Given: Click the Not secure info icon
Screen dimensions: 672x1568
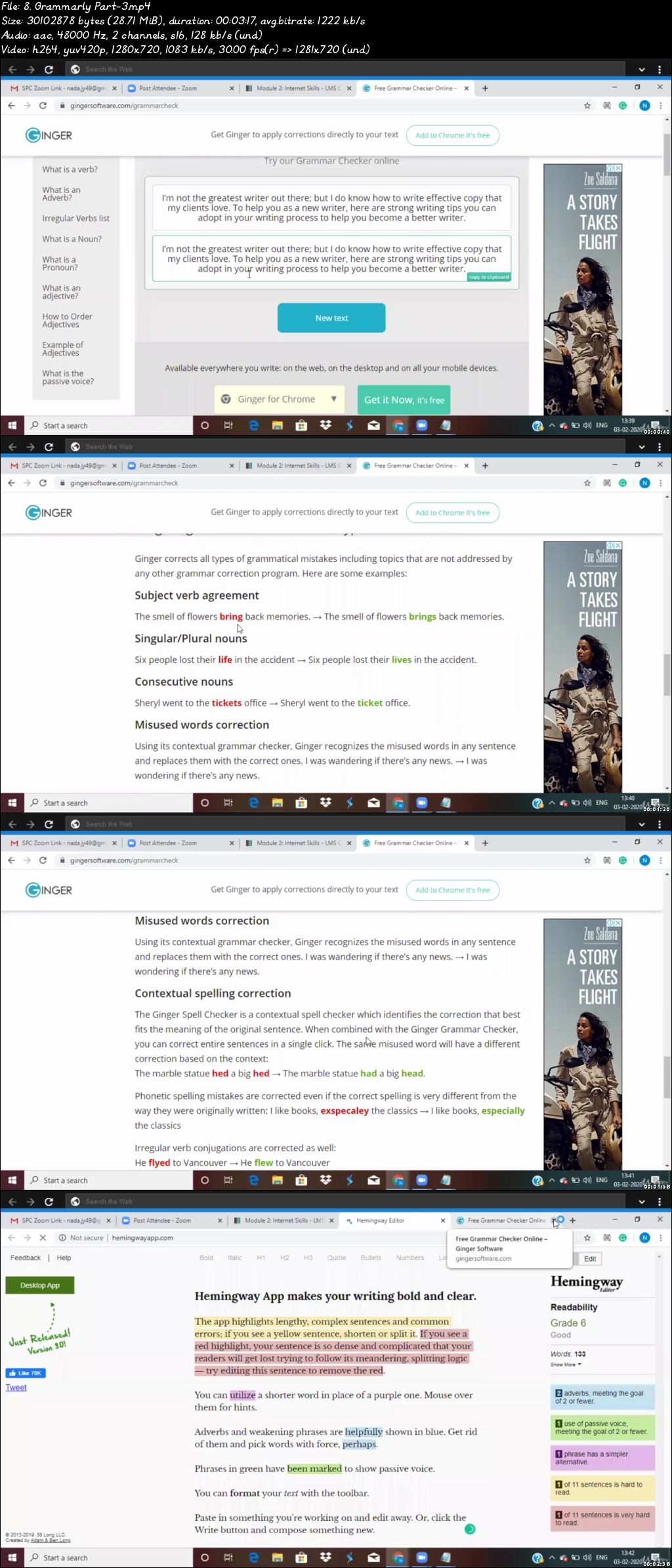Looking at the screenshot, I should tap(62, 1237).
